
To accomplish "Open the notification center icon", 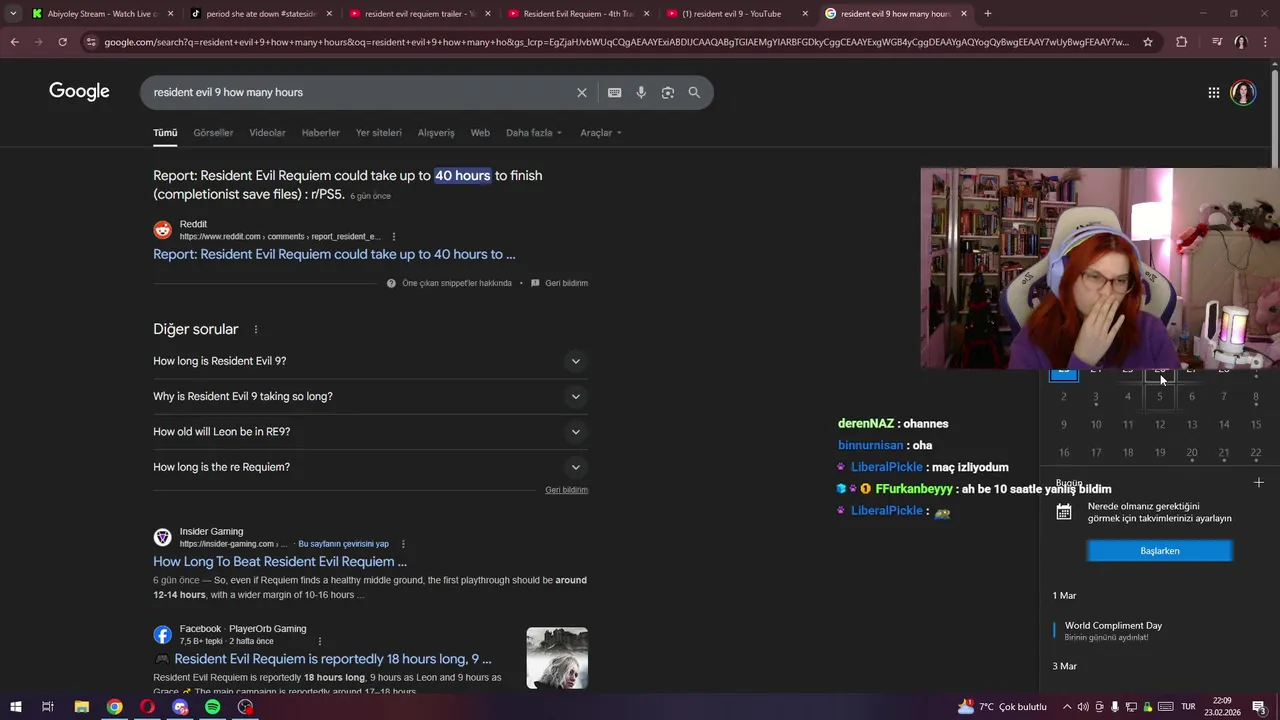I will click(1259, 707).
